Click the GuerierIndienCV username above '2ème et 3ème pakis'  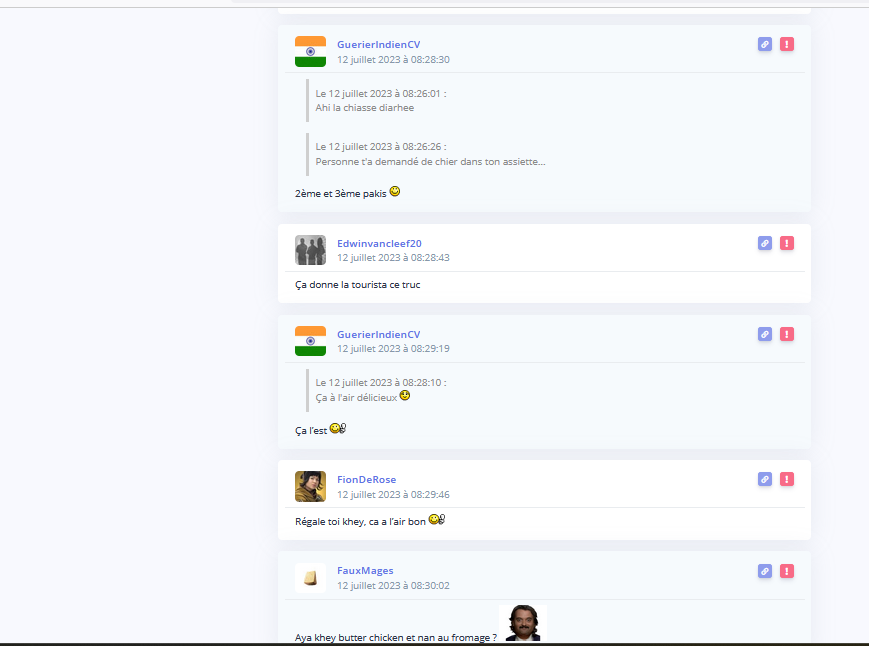[x=378, y=44]
